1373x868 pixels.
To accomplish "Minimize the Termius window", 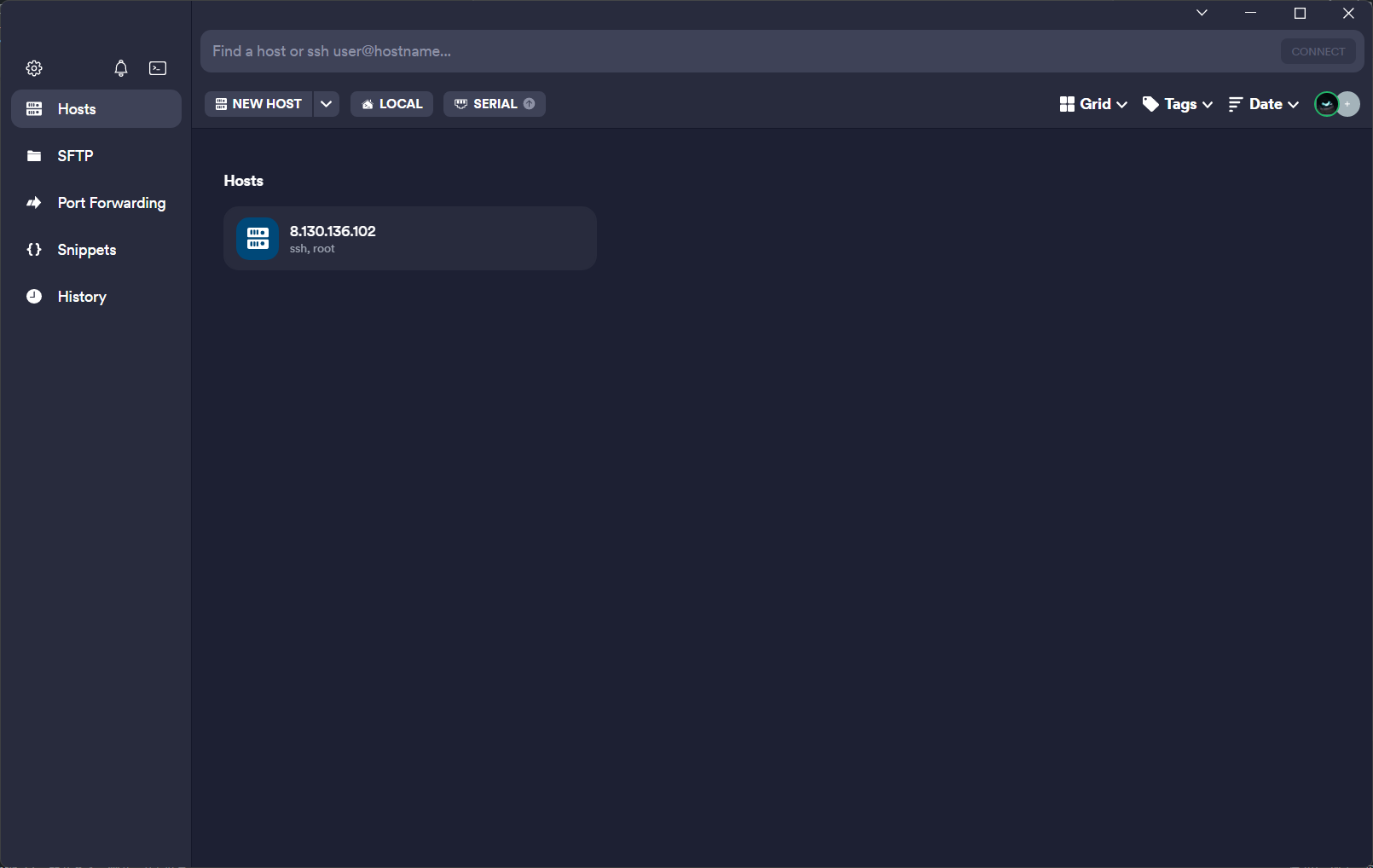I will click(1251, 13).
